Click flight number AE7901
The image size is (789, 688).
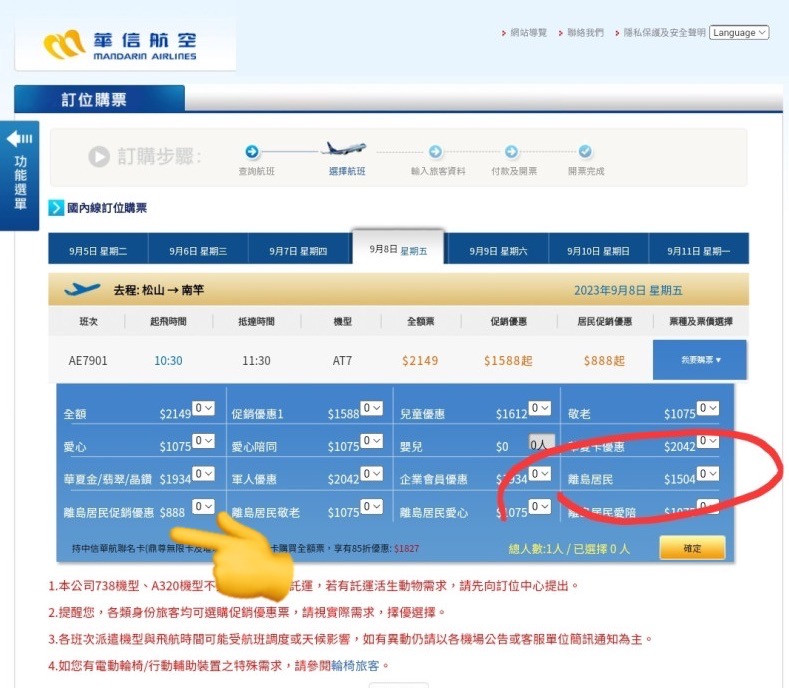click(88, 360)
